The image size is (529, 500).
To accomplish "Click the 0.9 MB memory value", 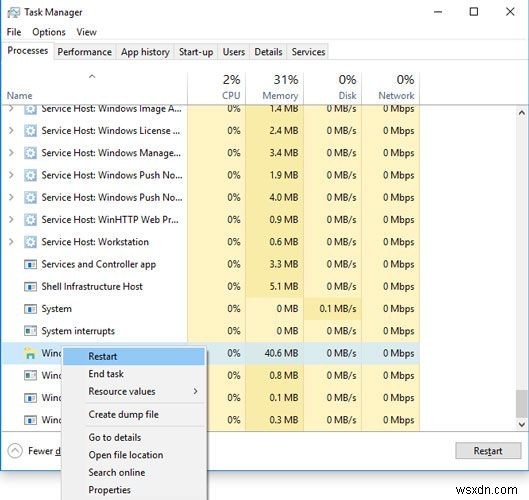I will [284, 220].
